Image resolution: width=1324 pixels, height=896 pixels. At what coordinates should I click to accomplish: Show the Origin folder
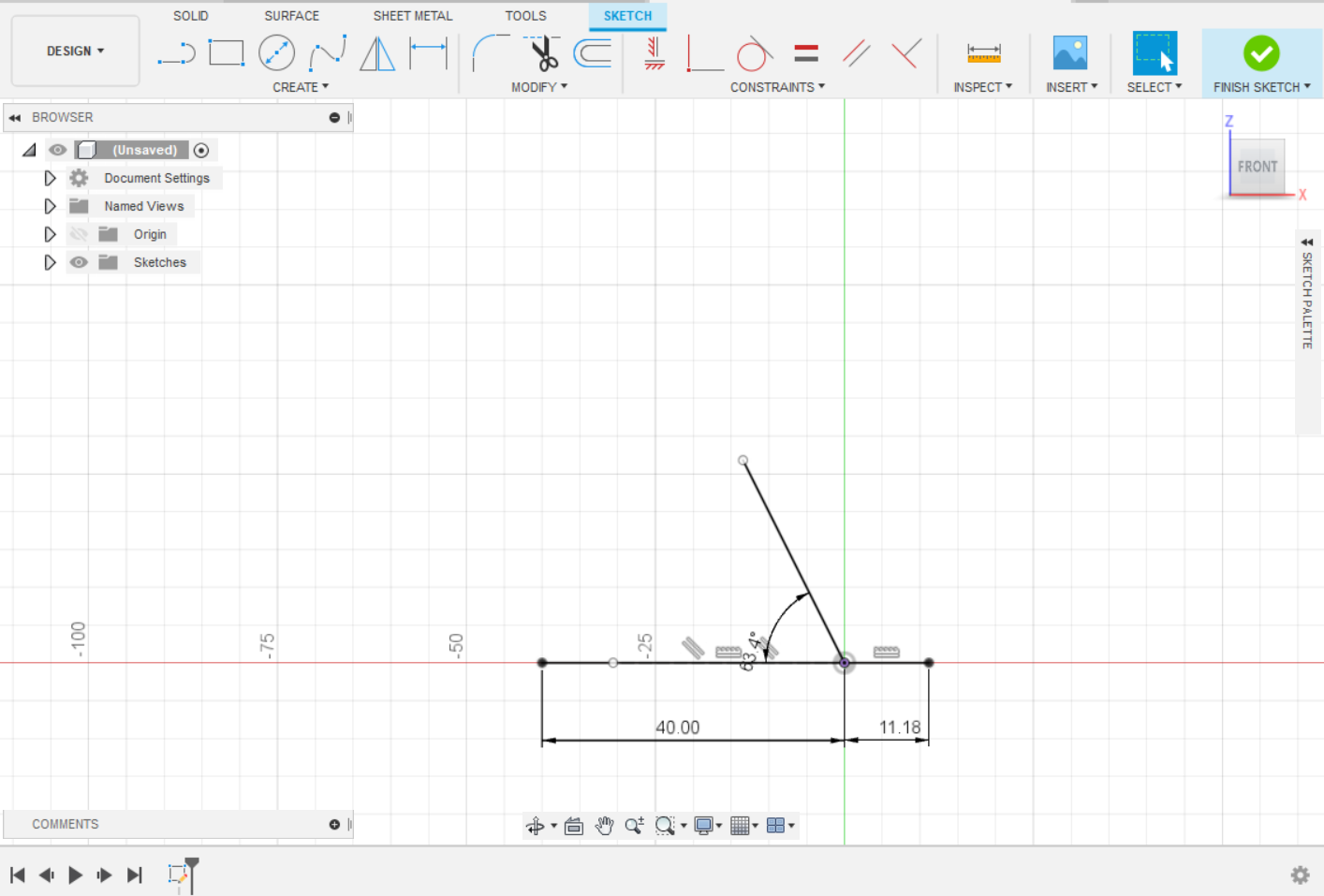point(79,234)
